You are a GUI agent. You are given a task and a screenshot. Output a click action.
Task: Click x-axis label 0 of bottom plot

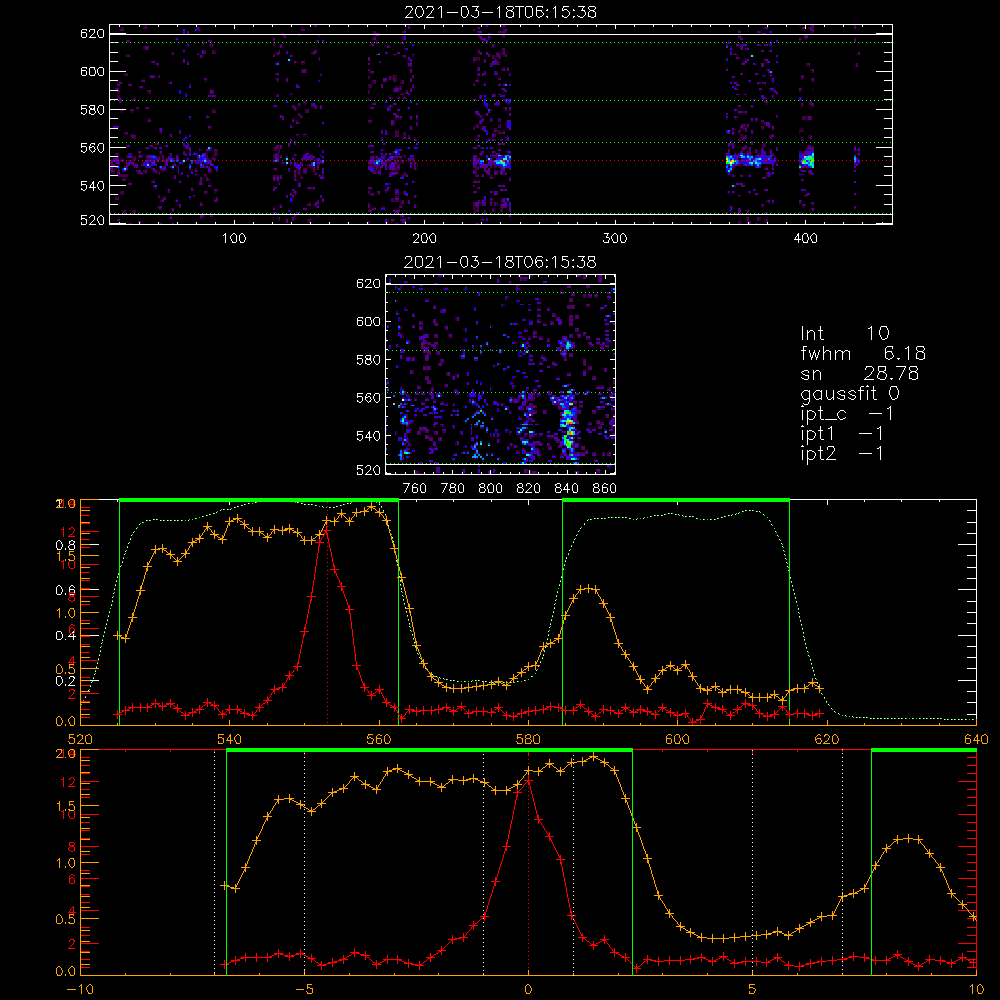tap(528, 990)
